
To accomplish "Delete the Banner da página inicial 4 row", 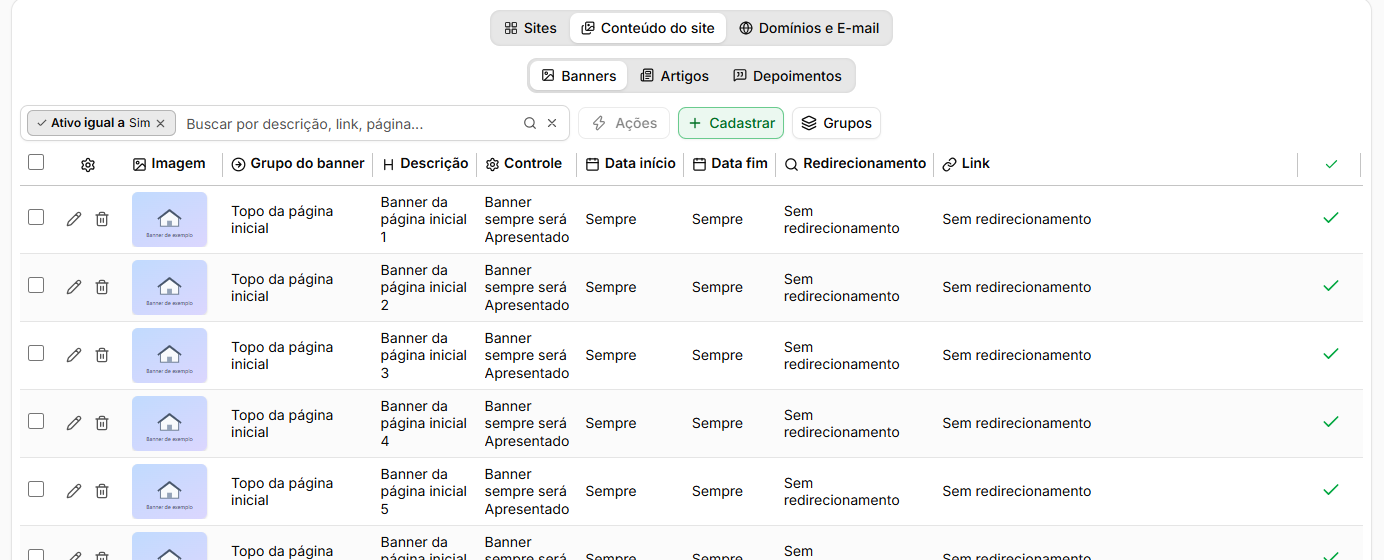I will click(x=102, y=423).
